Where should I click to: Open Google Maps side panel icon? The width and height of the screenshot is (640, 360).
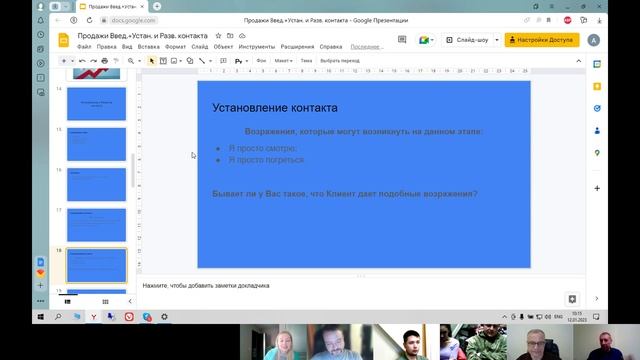pos(597,153)
